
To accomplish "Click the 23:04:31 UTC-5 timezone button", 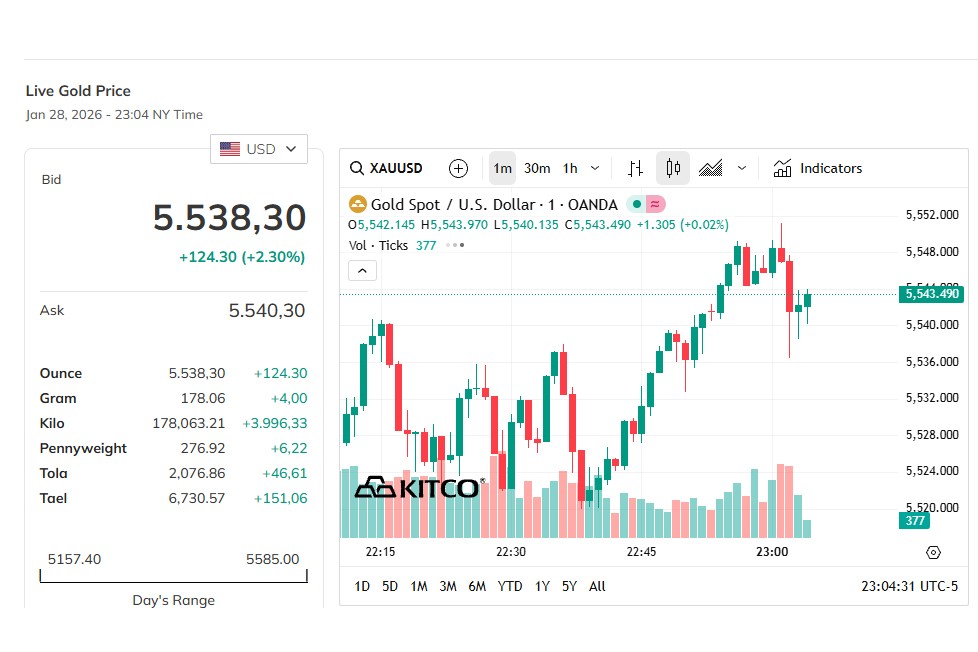I will click(909, 586).
